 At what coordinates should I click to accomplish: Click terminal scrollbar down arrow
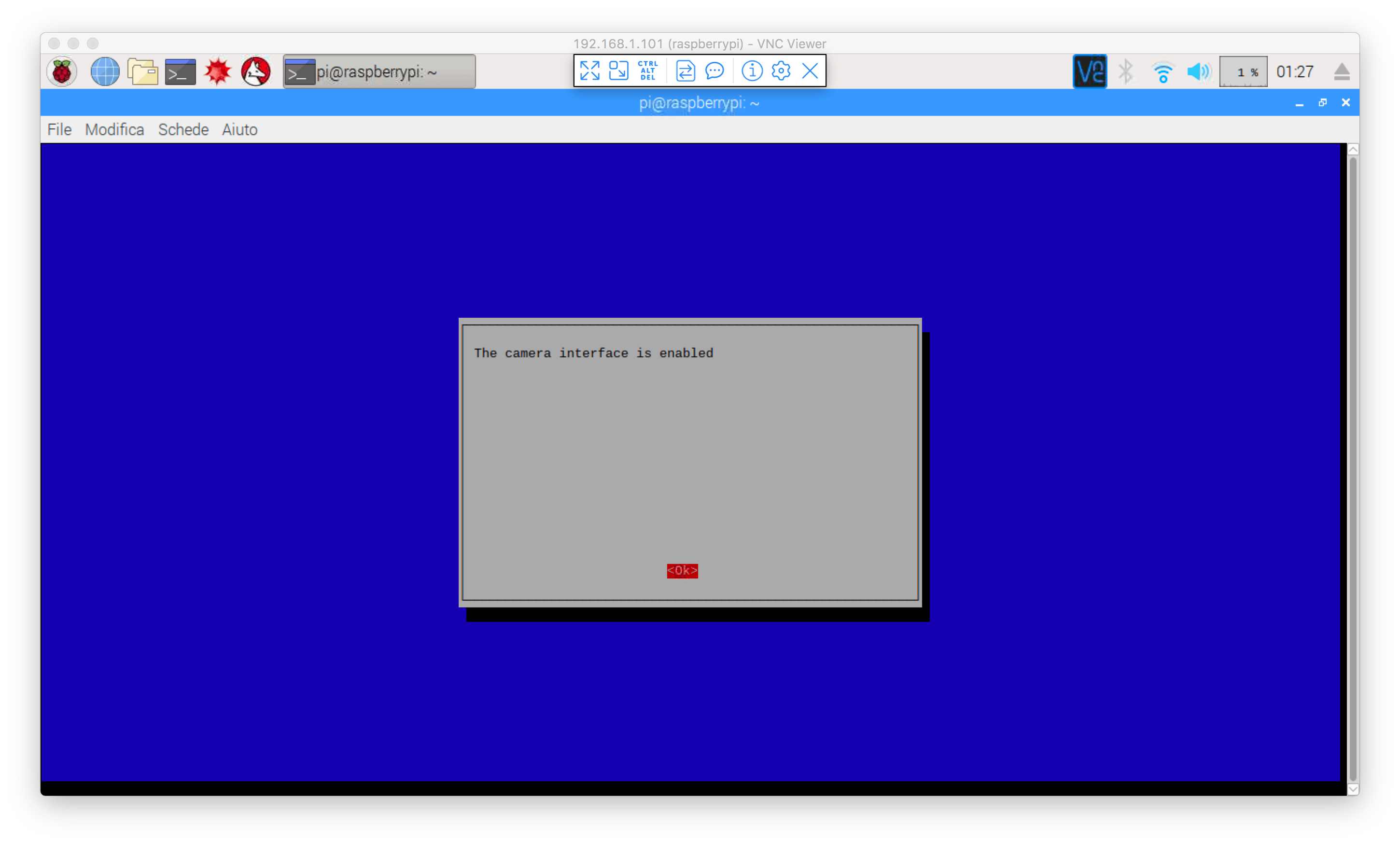(x=1353, y=789)
